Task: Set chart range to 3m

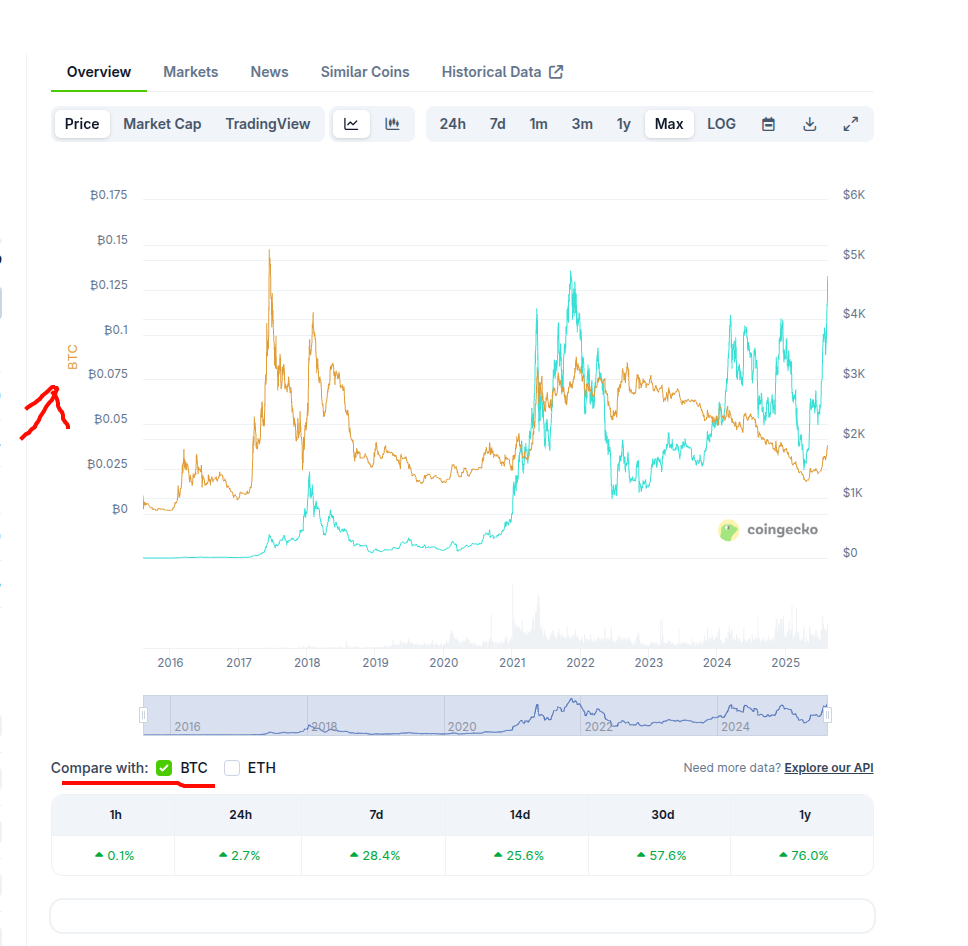Action: [582, 124]
